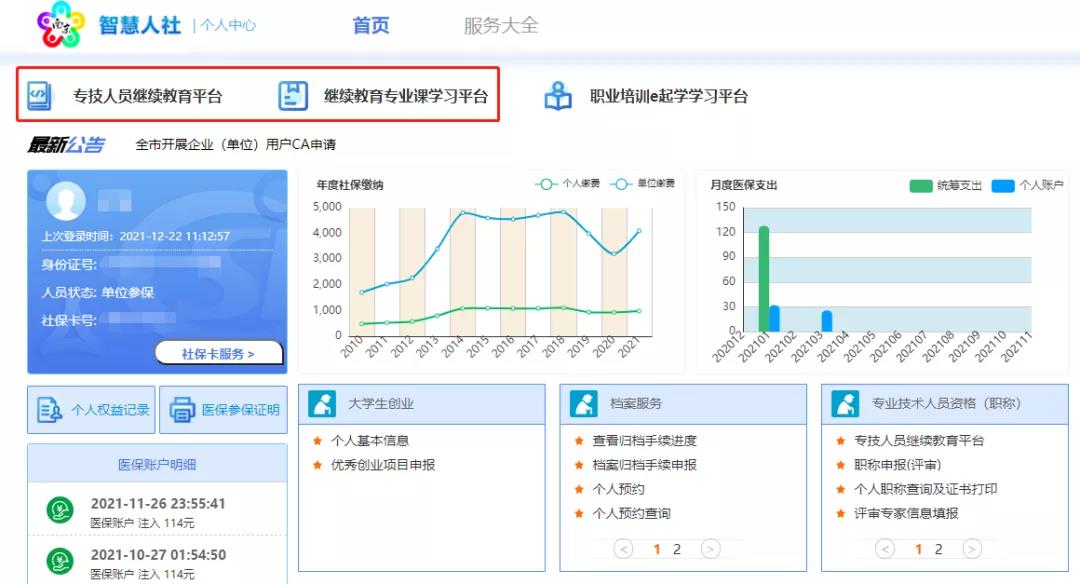Click the 个人权益记录 document icon
1080x584 pixels.
49,410
